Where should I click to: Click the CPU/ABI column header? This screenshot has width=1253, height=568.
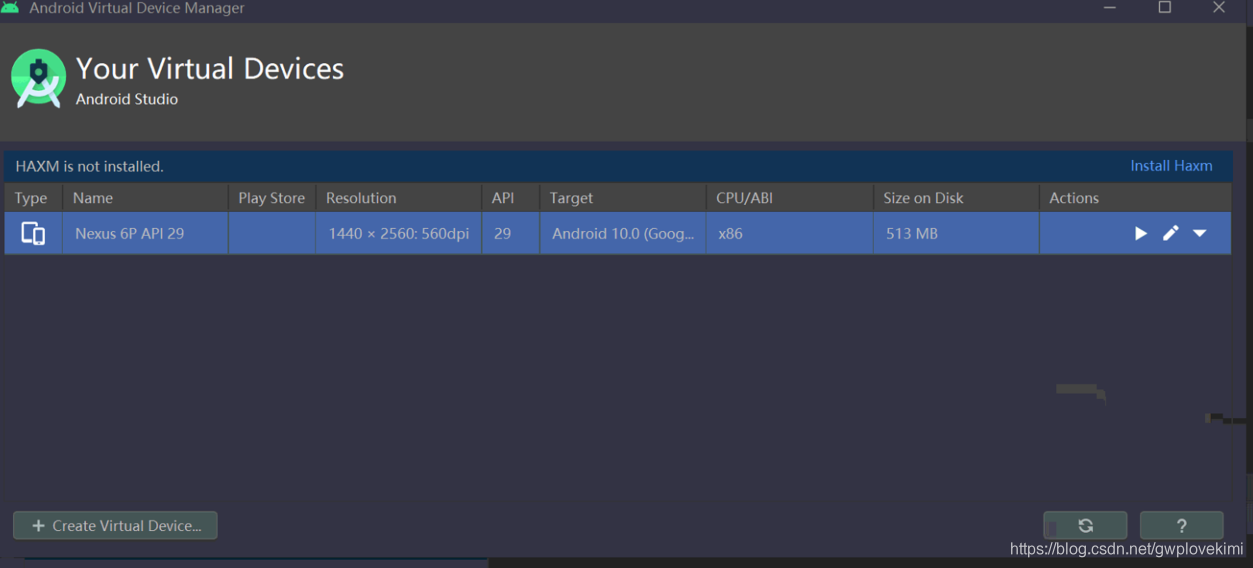[789, 198]
